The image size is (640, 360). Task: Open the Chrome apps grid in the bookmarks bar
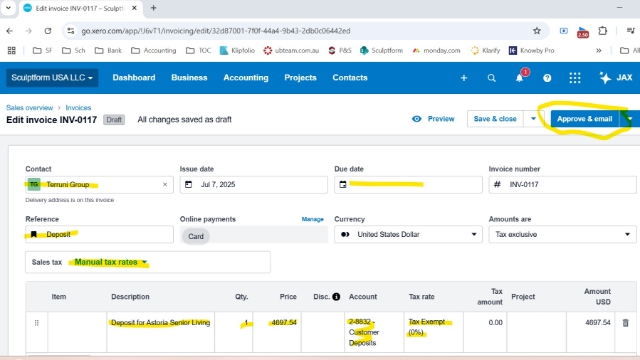(x=11, y=51)
